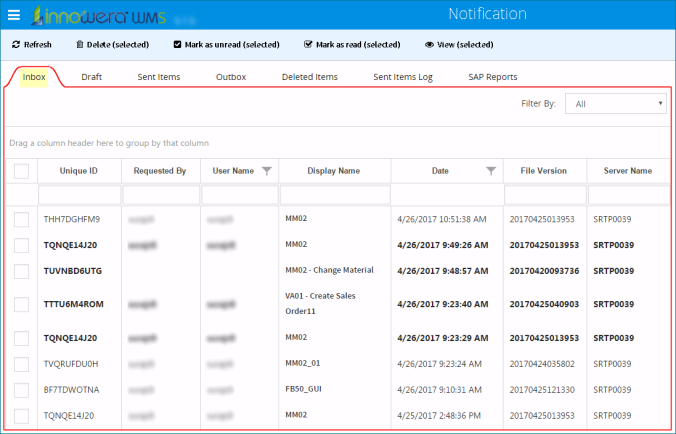Select the TUVNBD6UTG unique ID cell
This screenshot has height=434, width=676.
[73, 271]
